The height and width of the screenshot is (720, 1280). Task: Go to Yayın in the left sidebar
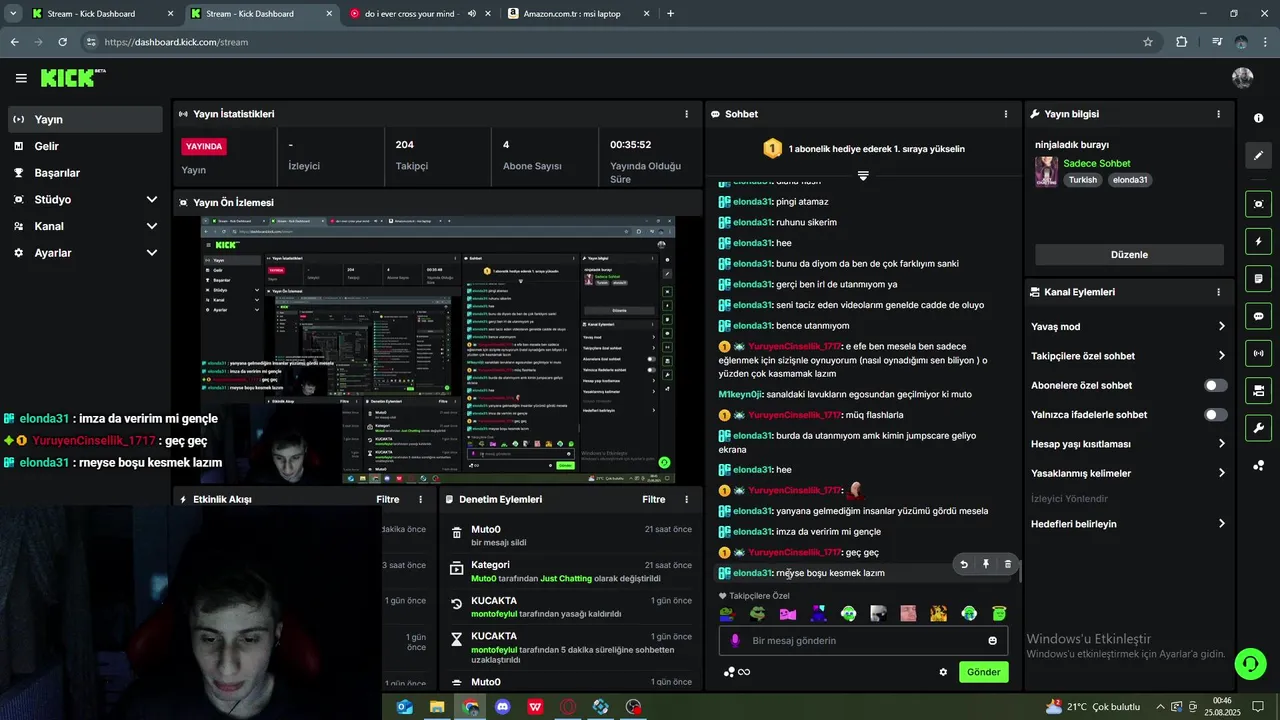click(84, 119)
